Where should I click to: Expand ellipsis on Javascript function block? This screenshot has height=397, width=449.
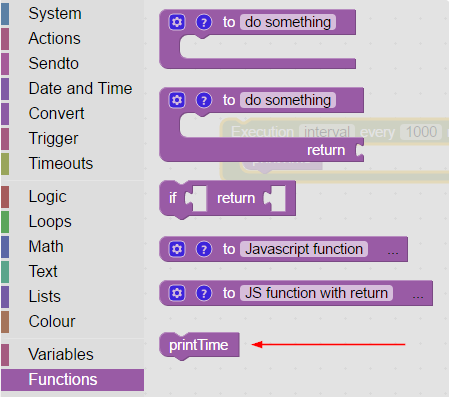click(393, 252)
